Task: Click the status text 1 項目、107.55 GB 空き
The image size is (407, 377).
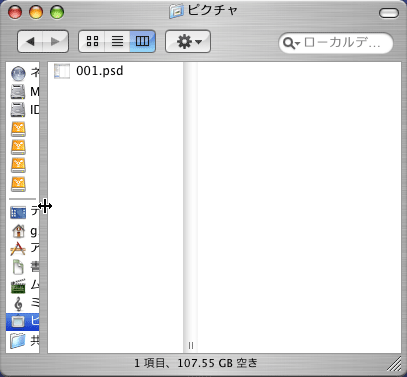Action: [196, 363]
